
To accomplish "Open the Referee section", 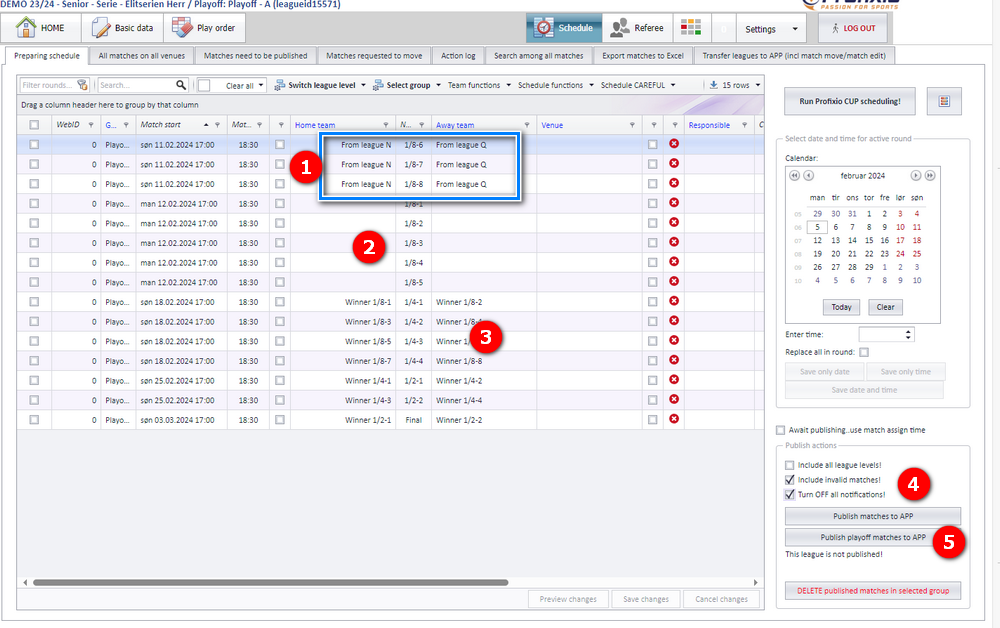I will (637, 28).
